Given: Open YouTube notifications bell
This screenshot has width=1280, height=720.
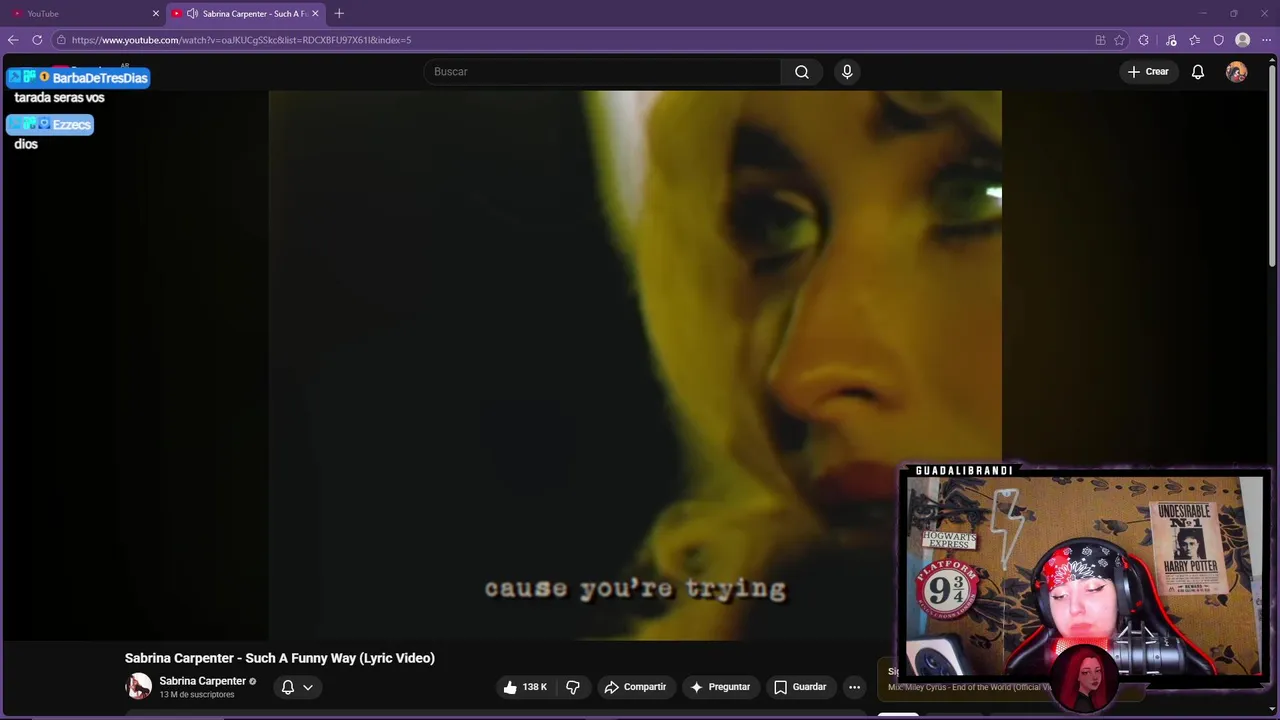Looking at the screenshot, I should pyautogui.click(x=1198, y=72).
